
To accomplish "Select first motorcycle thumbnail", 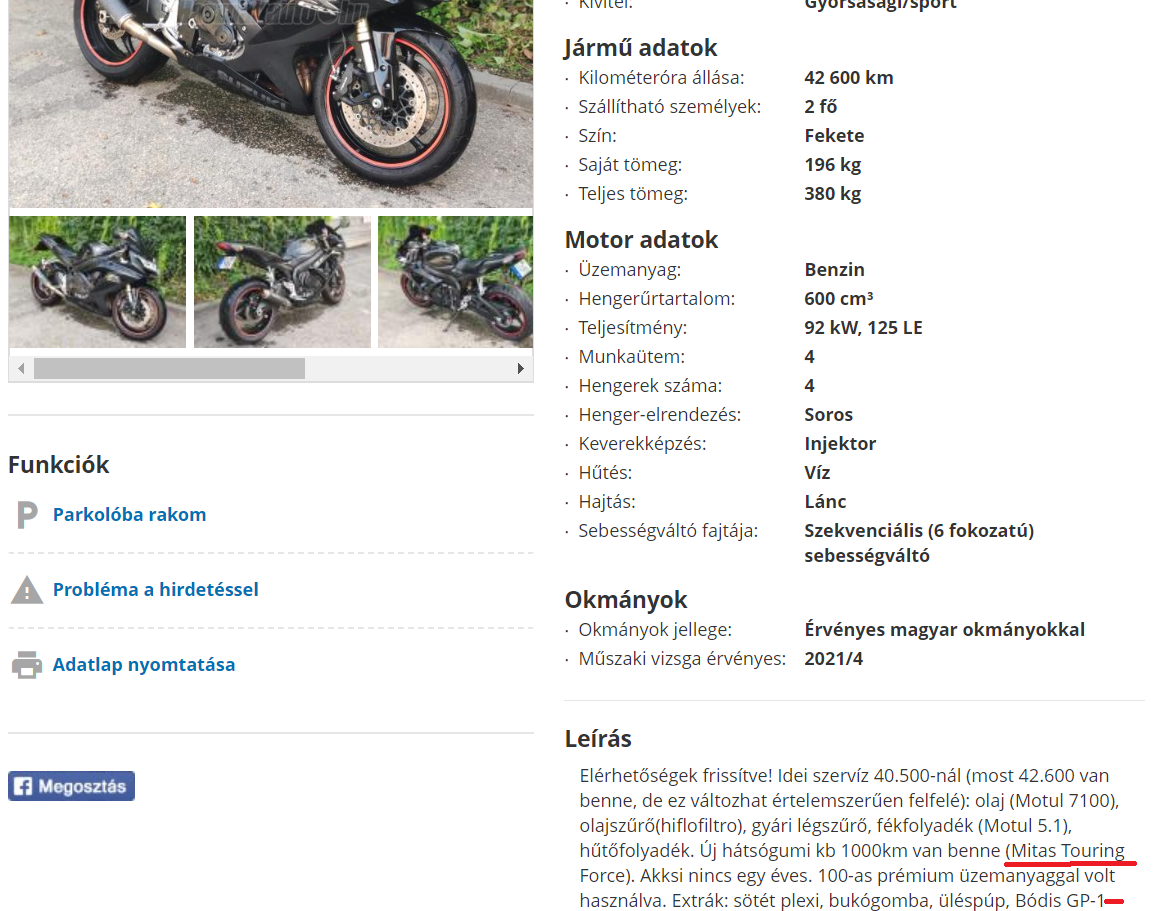I will 97,282.
